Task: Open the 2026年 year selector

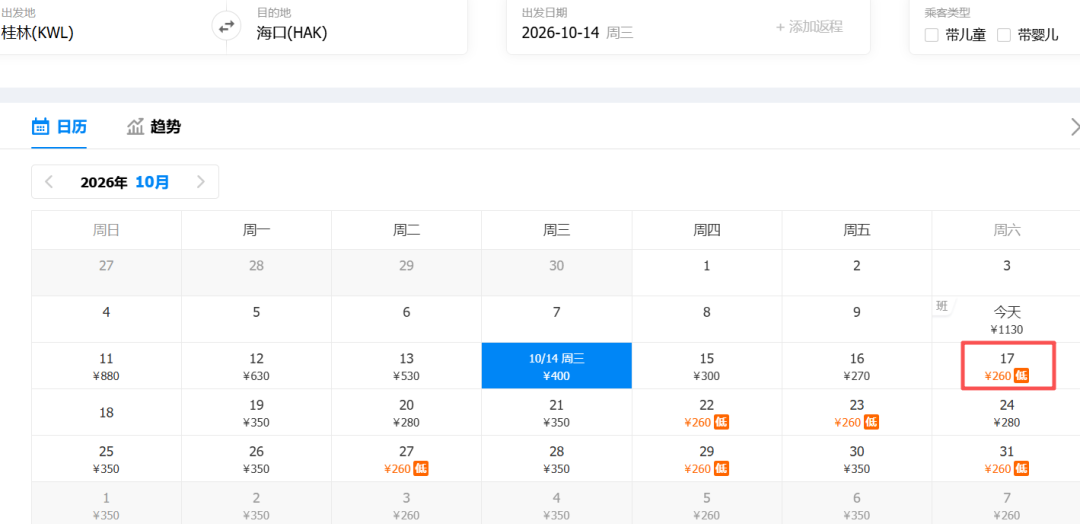Action: coord(104,182)
